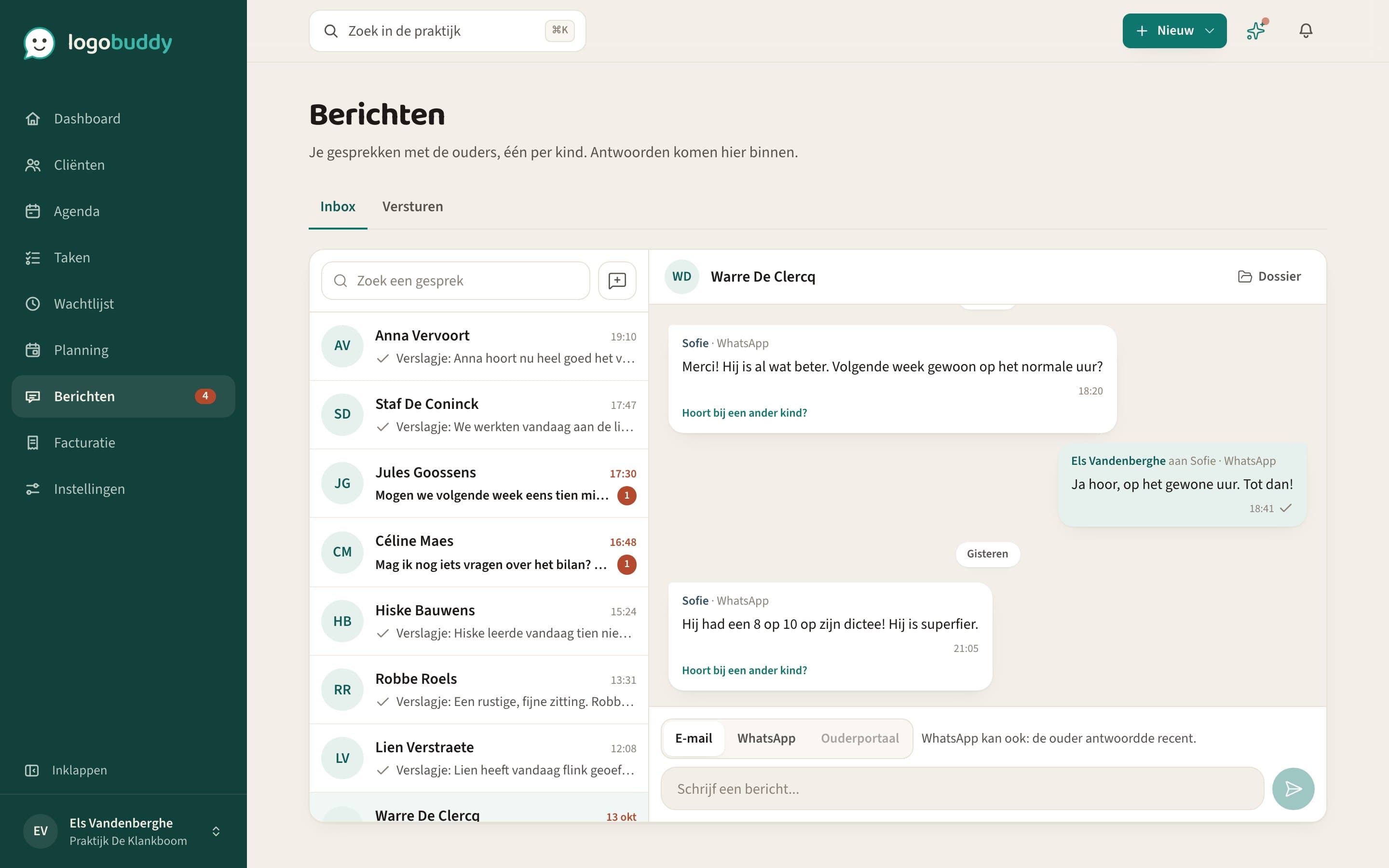The image size is (1389, 868).
Task: Open Agenda in the sidebar
Action: 123,211
